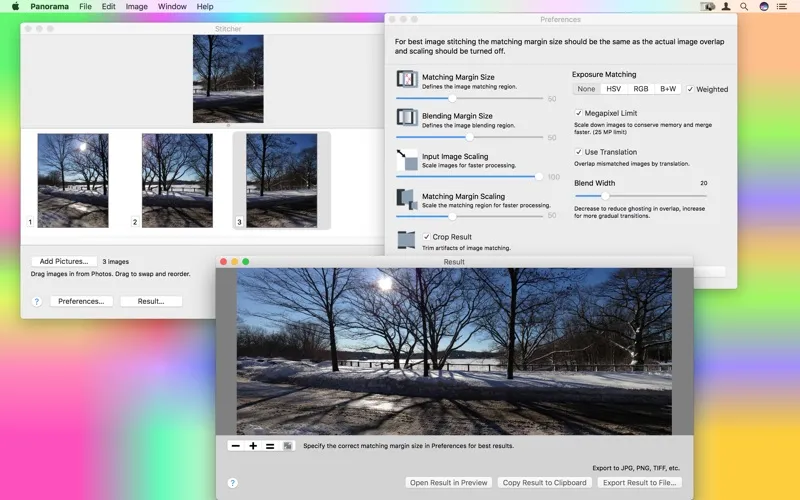Open Spotlight search in menu bar

click(x=745, y=6)
